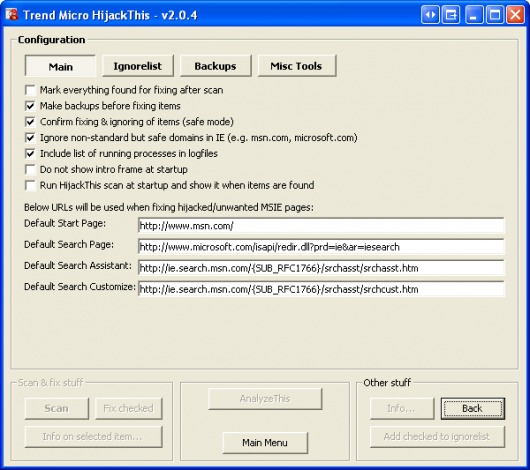Click the Main Menu button
The height and width of the screenshot is (470, 530).
[x=265, y=443]
